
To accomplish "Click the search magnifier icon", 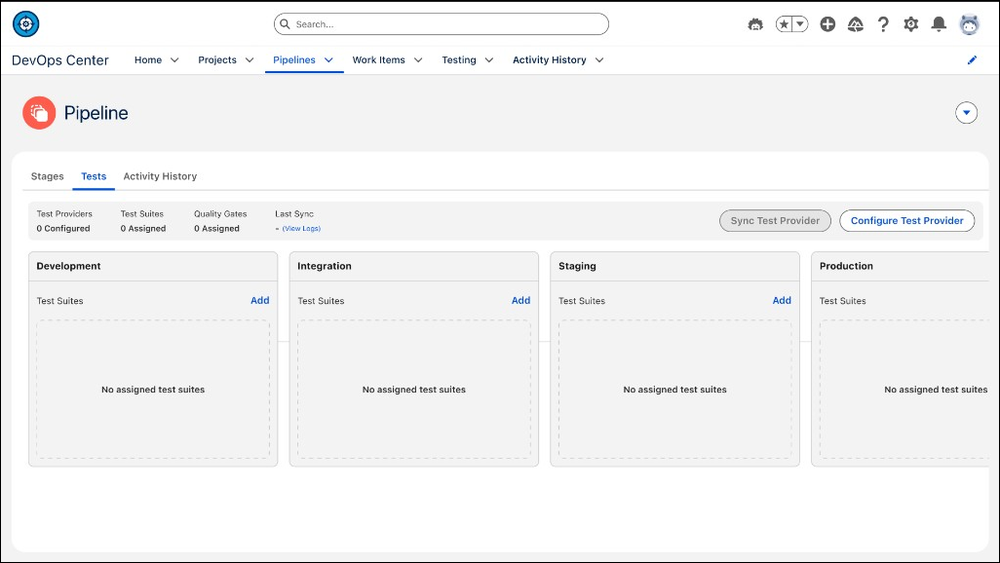I will point(285,24).
